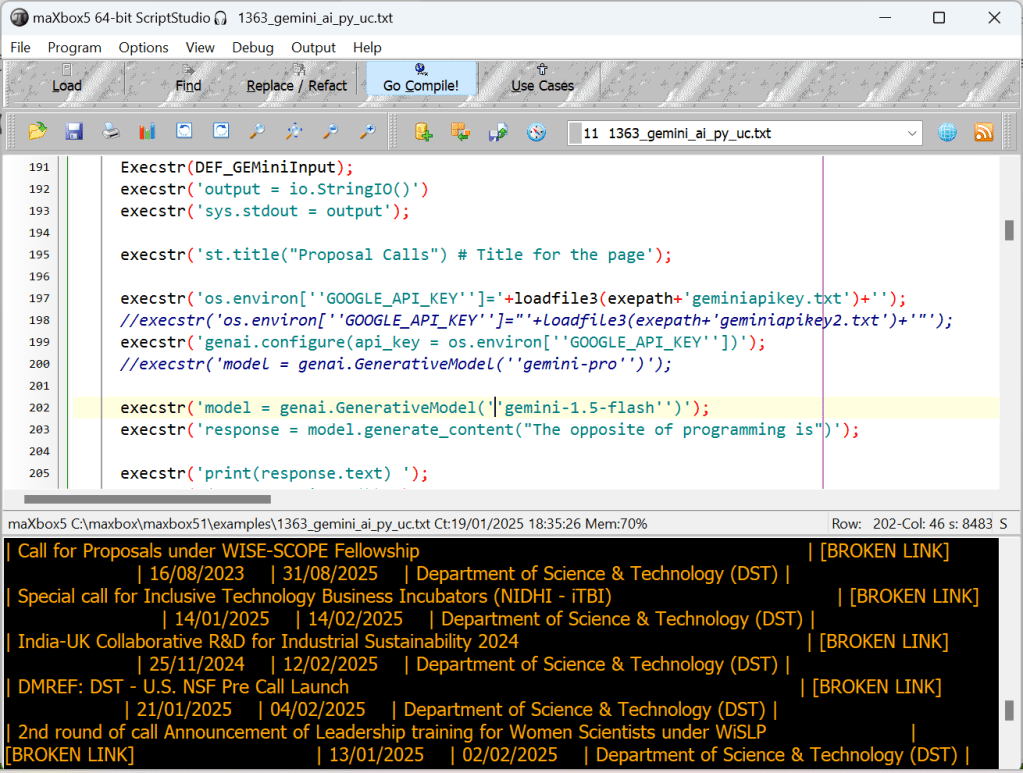Click the orange RSS feed icon
This screenshot has width=1023, height=773.
click(x=984, y=132)
